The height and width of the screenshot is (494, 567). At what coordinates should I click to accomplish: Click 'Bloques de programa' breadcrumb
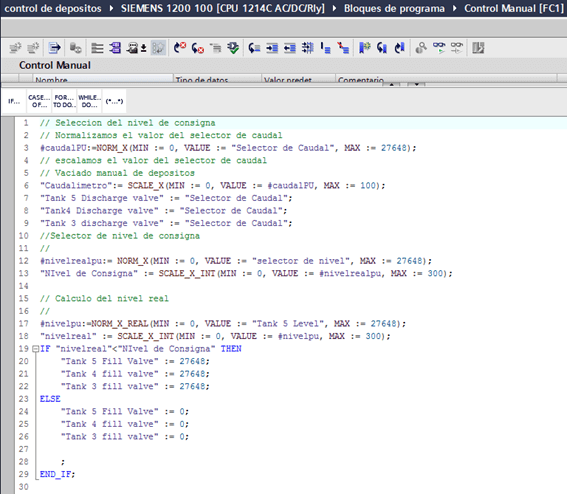click(394, 8)
